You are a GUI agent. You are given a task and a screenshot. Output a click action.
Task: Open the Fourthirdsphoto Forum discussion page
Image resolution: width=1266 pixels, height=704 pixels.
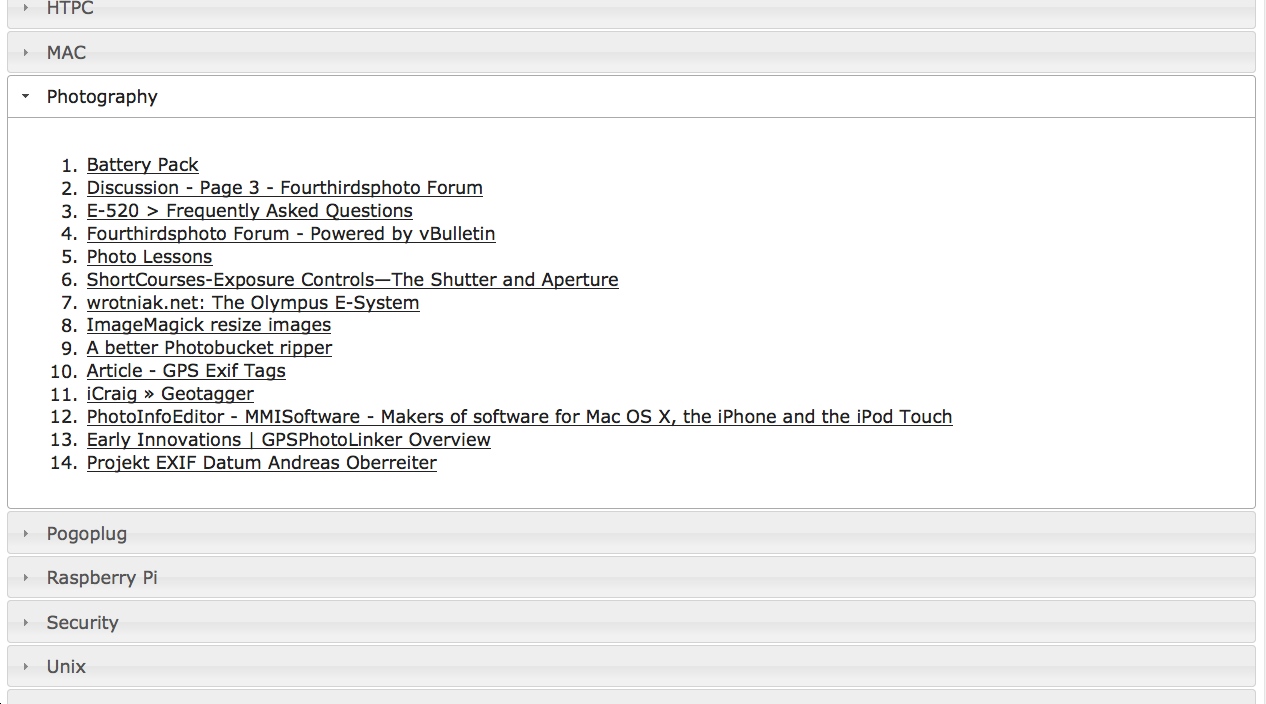click(x=284, y=187)
